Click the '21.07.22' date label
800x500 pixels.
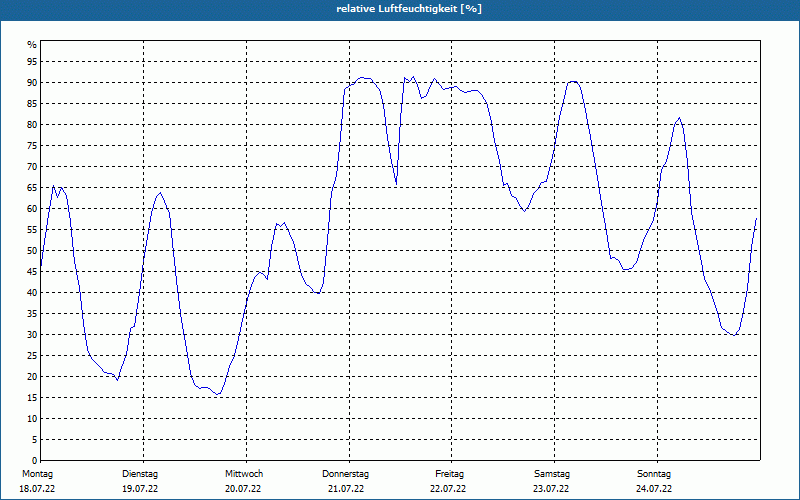point(346,489)
